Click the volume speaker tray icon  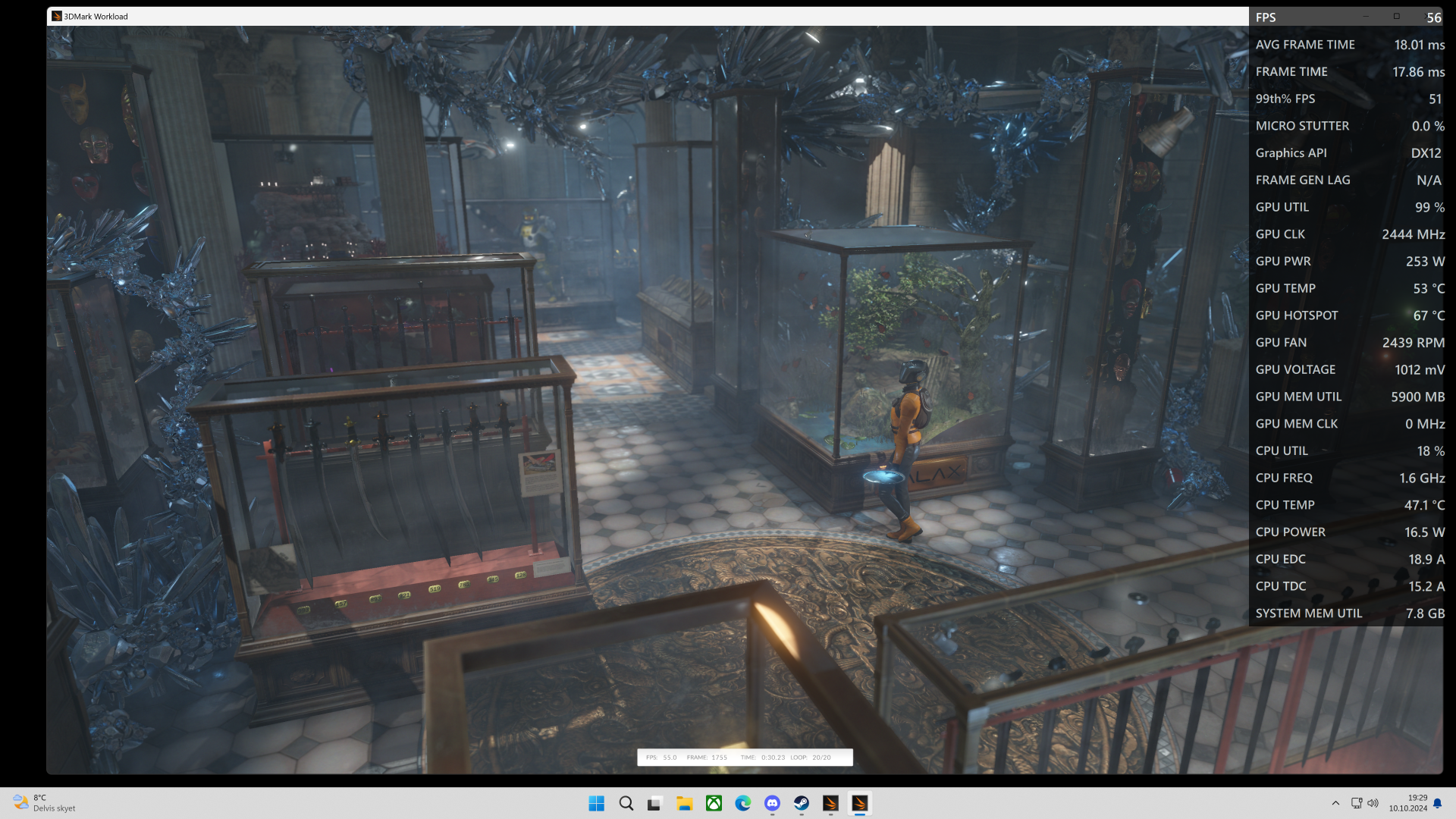(x=1373, y=803)
